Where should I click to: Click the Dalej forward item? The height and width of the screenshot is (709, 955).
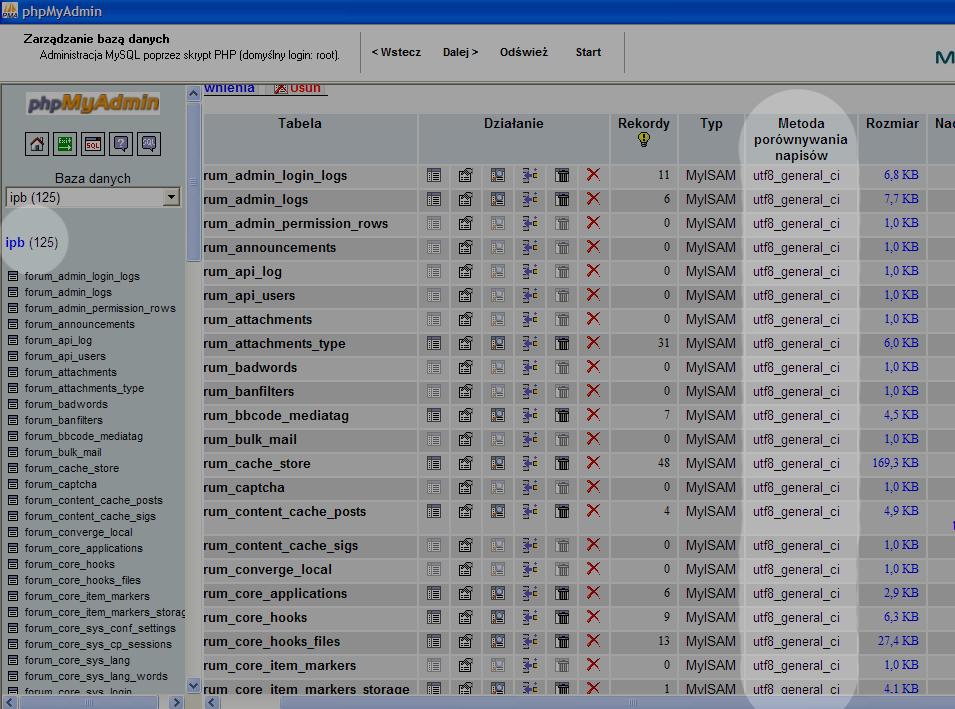coord(460,52)
